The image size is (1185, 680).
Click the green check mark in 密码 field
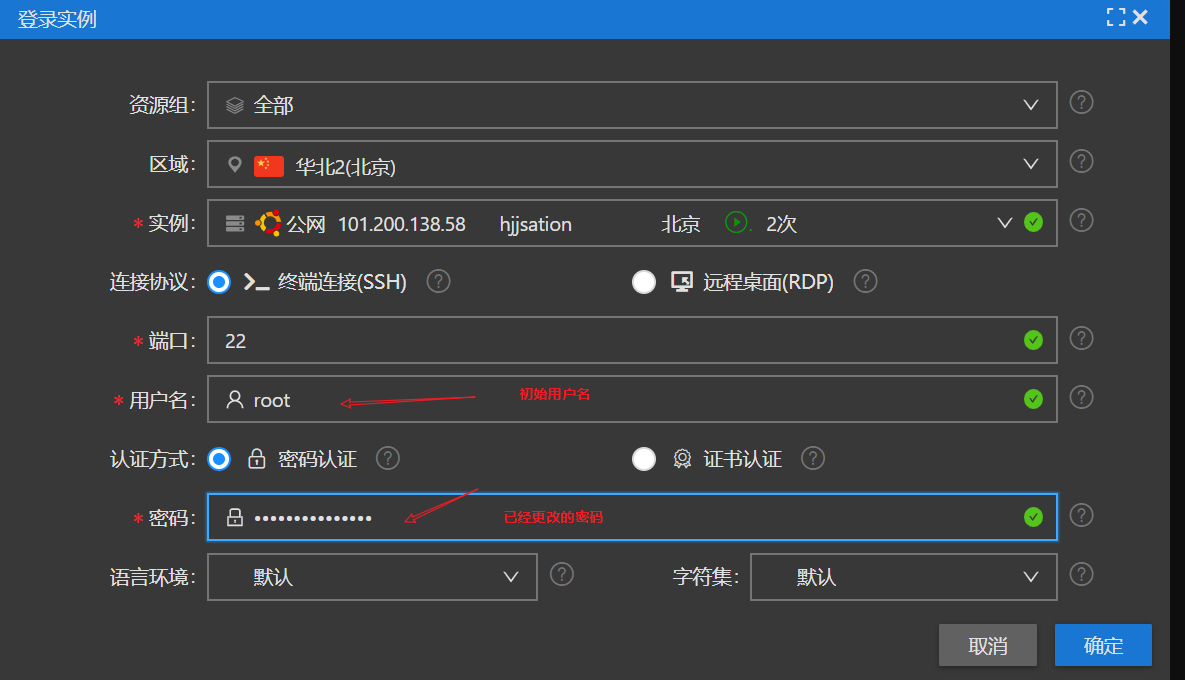1033,517
